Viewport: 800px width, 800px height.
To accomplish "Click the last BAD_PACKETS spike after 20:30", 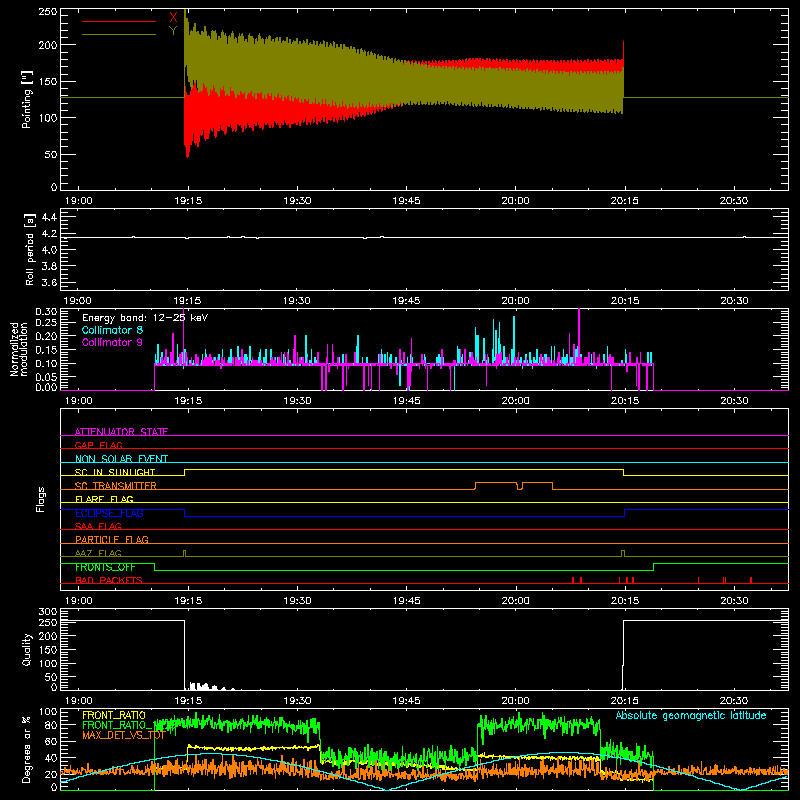I will click(x=751, y=580).
